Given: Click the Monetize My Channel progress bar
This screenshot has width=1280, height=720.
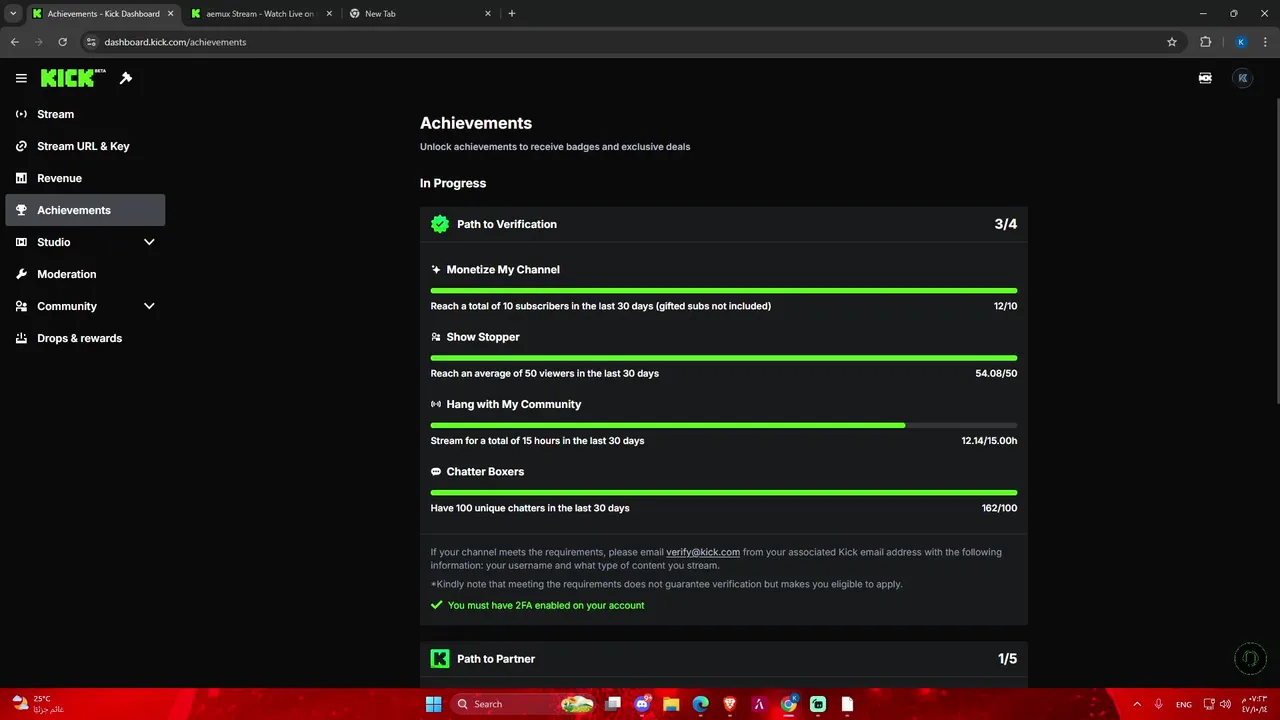Looking at the screenshot, I should click(724, 291).
